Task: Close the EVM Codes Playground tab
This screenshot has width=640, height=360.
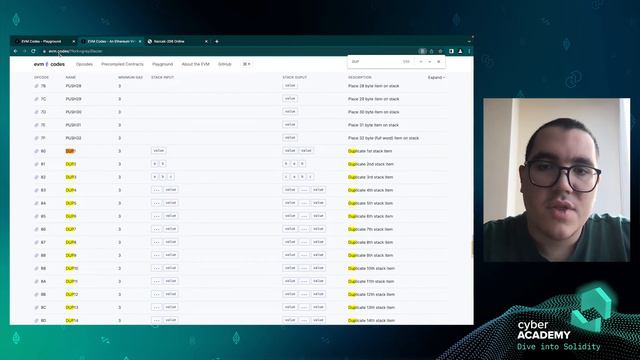Action: click(74, 42)
